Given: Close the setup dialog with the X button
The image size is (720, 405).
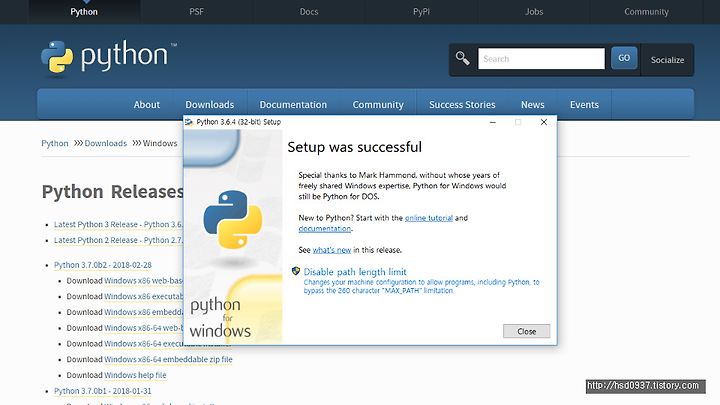Looking at the screenshot, I should (x=544, y=122).
